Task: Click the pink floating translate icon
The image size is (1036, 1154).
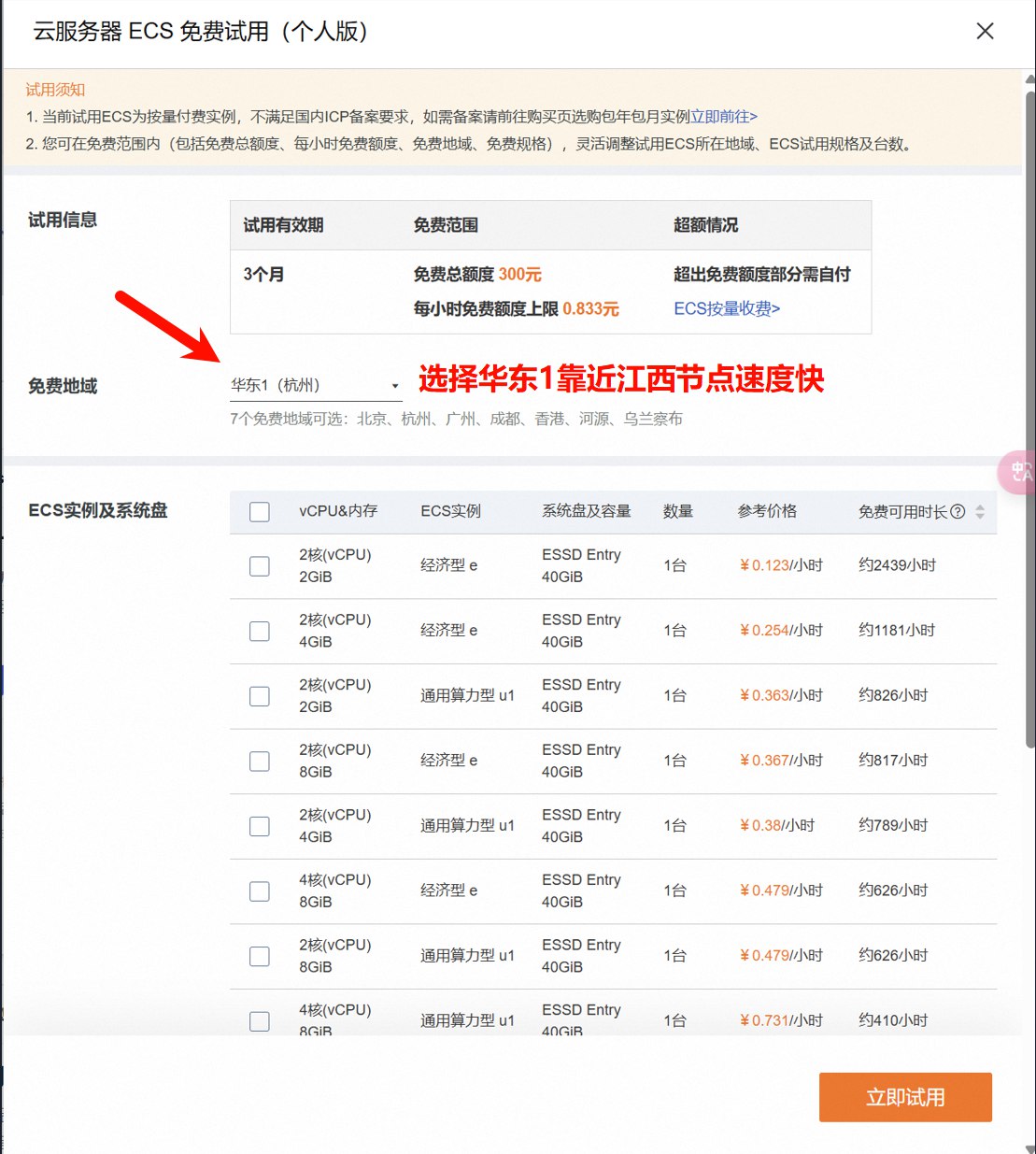Action: [x=1019, y=472]
